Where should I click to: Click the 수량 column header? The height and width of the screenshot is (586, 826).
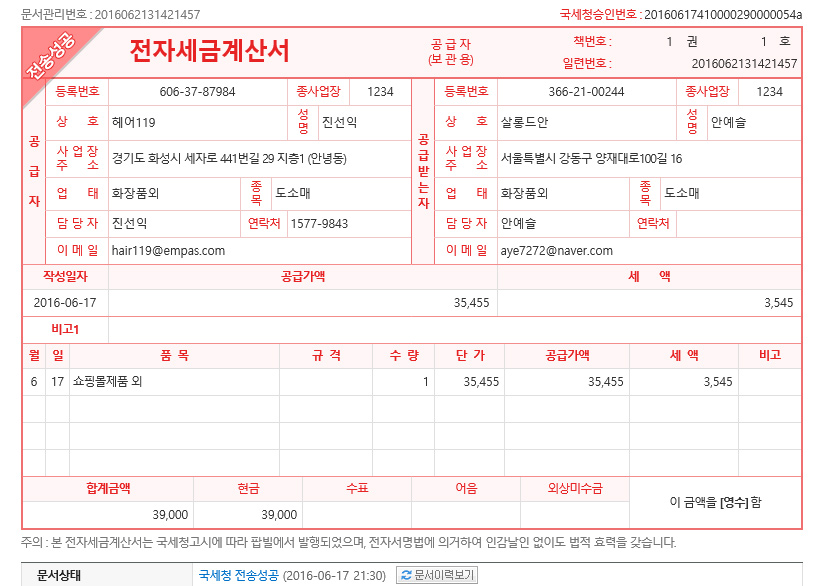(404, 356)
